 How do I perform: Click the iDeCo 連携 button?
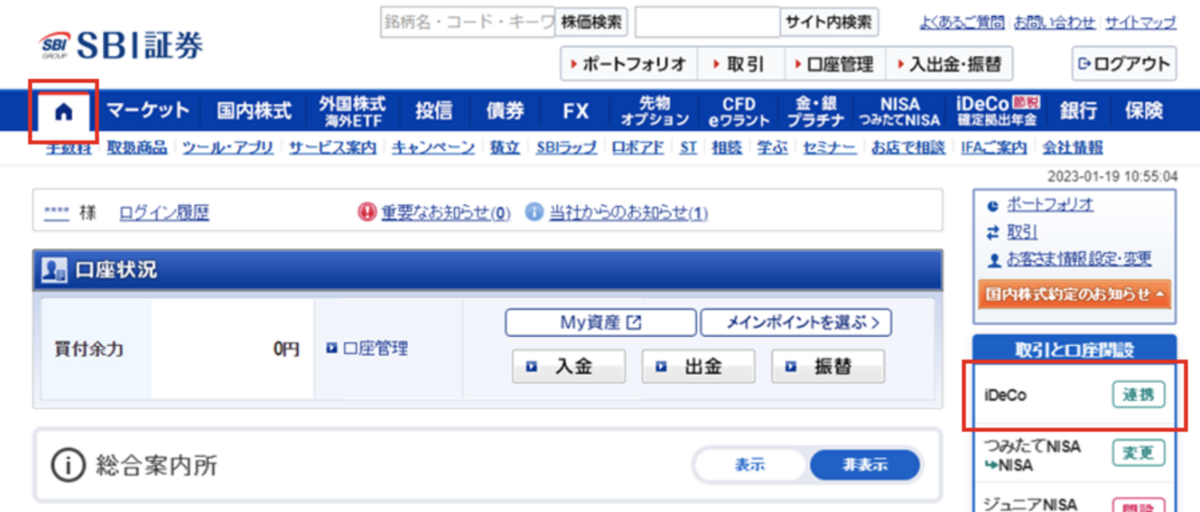pos(1138,395)
